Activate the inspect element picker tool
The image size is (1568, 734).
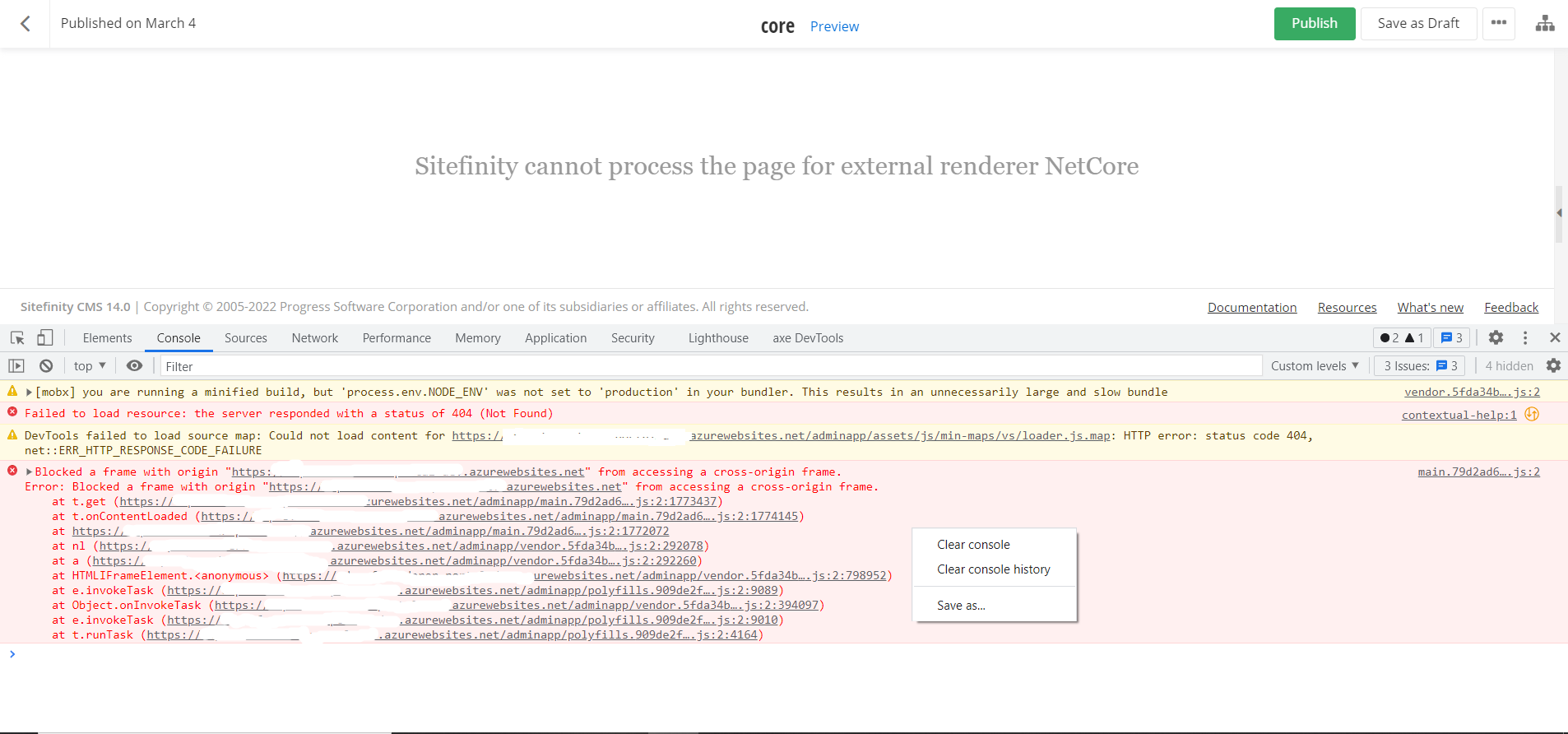[x=17, y=338]
